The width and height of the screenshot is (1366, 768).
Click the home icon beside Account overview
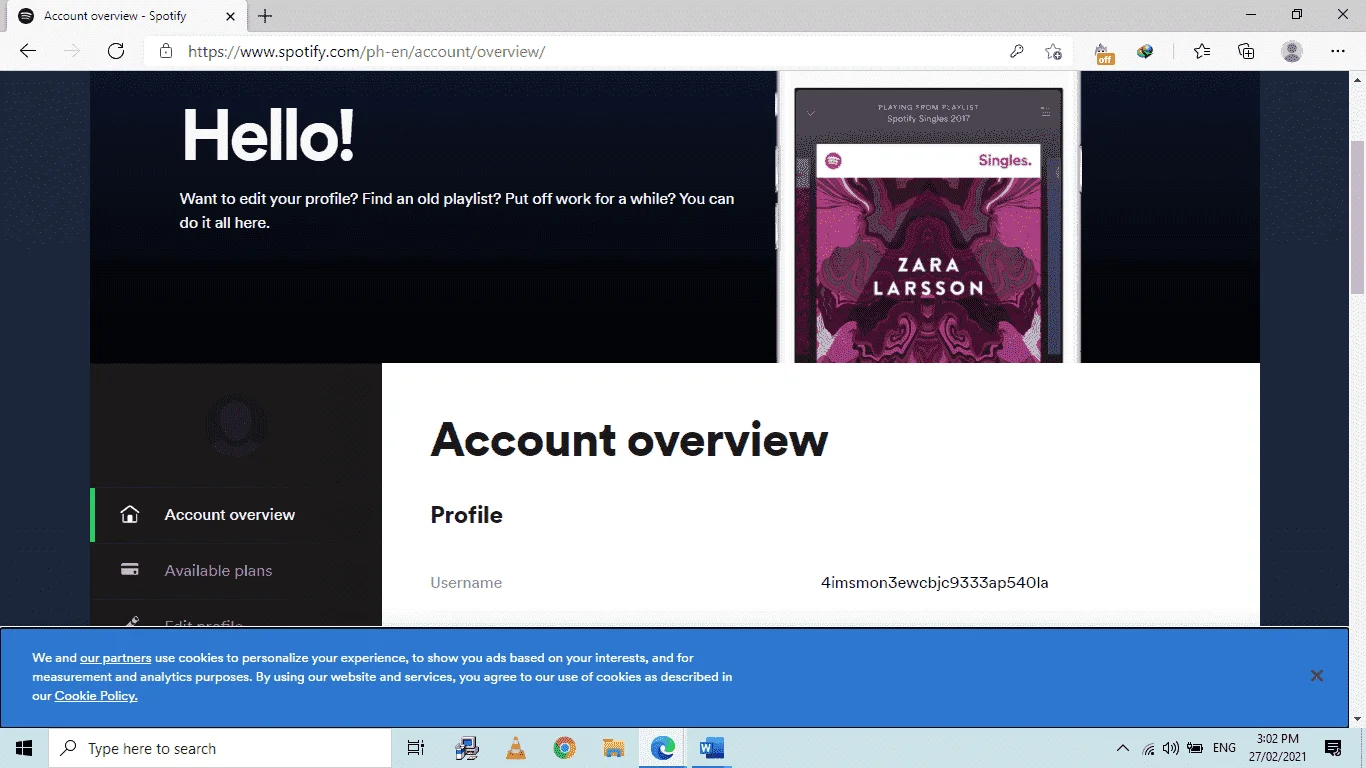pos(129,515)
